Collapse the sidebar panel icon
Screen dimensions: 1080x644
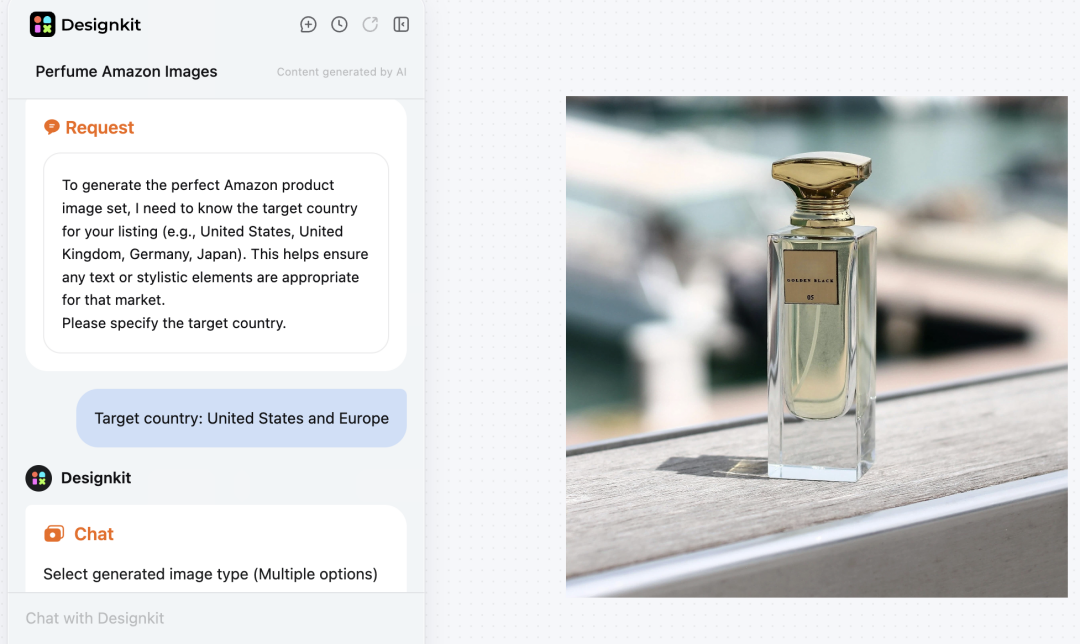[401, 24]
